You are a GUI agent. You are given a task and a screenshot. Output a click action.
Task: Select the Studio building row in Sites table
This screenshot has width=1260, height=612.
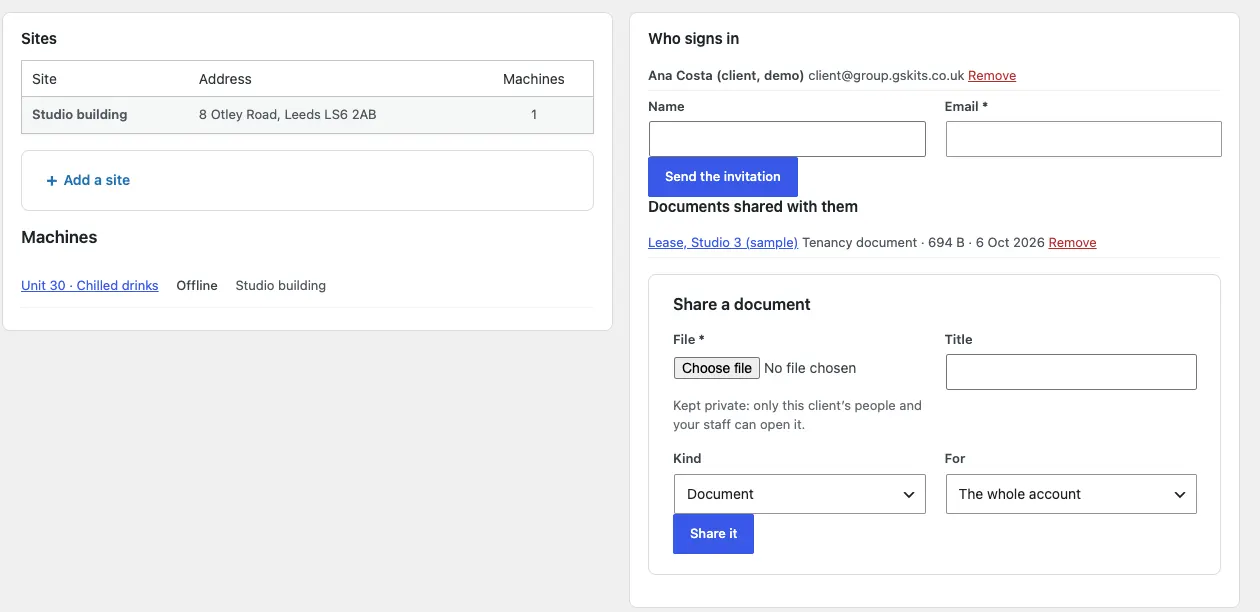[x=307, y=115]
